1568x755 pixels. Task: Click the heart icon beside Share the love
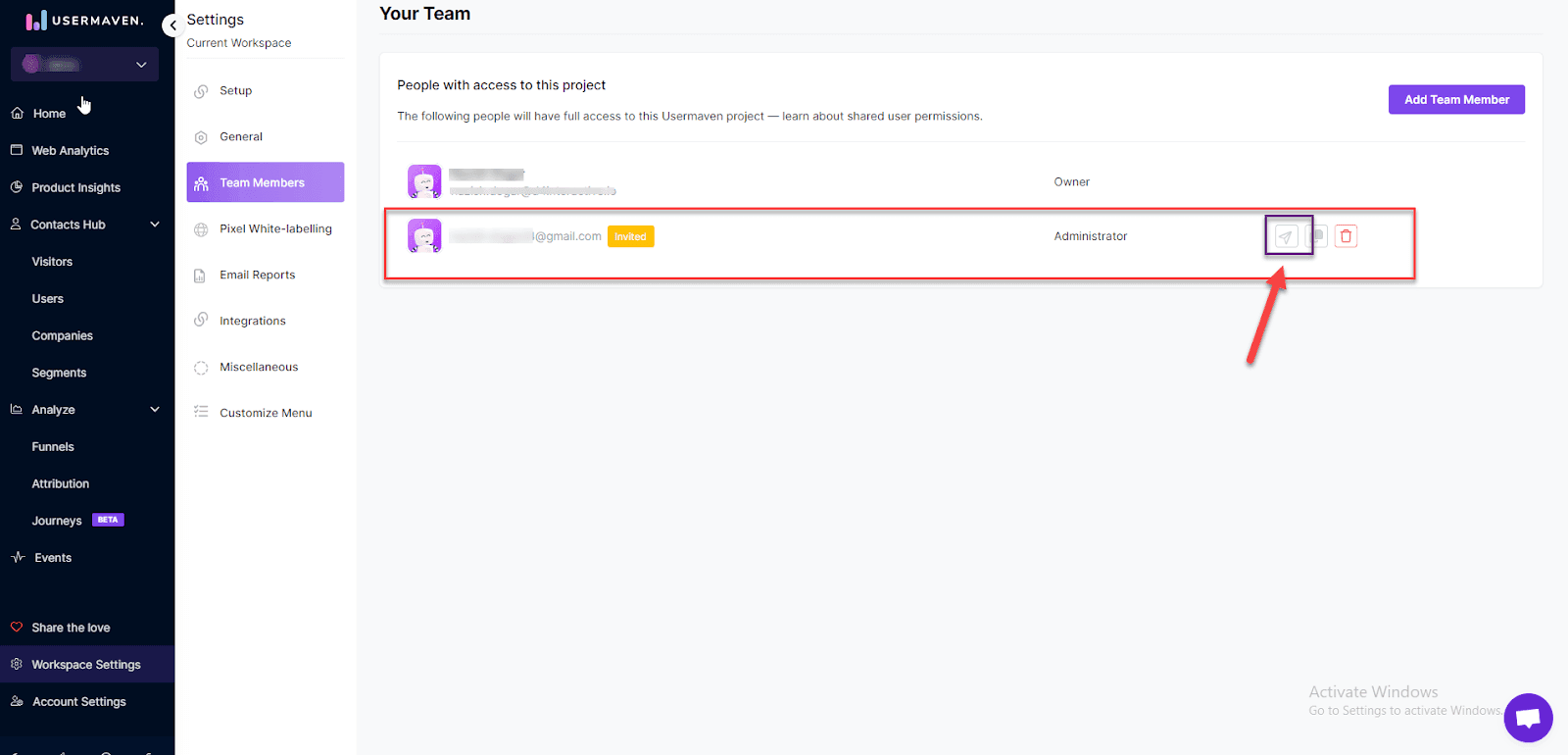coord(17,628)
